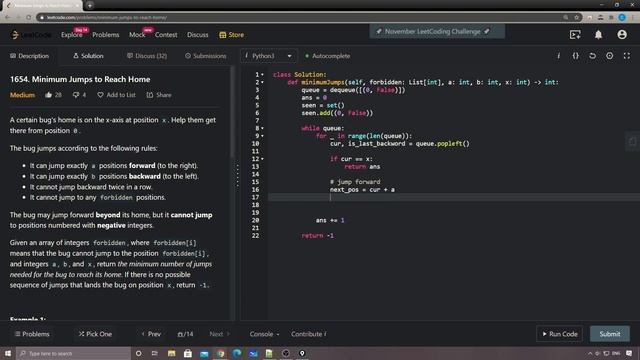Open the user profile avatar menu
The height and width of the screenshot is (360, 640).
coord(622,35)
